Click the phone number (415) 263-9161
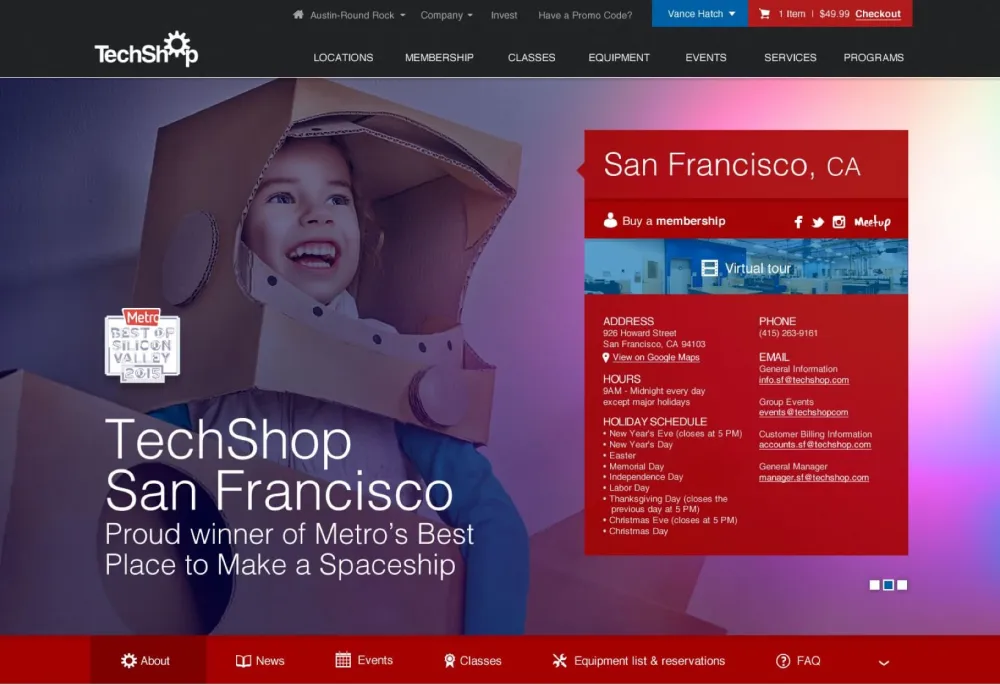 (788, 333)
